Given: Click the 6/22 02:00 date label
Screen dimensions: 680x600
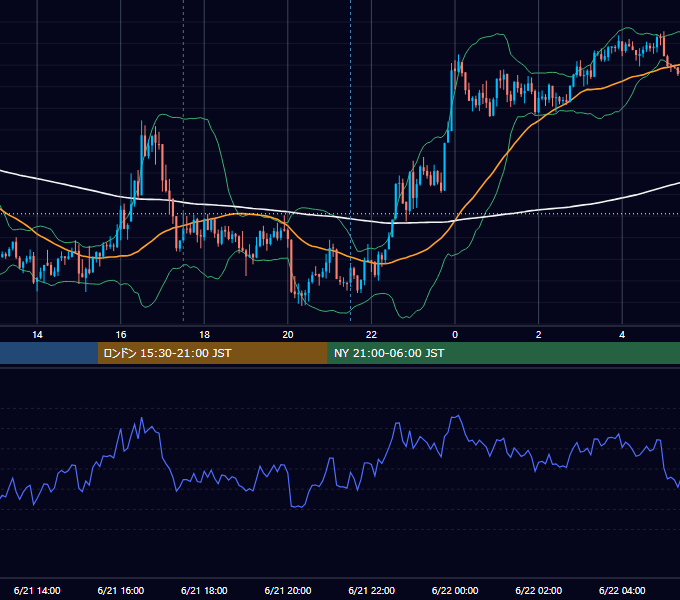Looking at the screenshot, I should (x=539, y=590).
